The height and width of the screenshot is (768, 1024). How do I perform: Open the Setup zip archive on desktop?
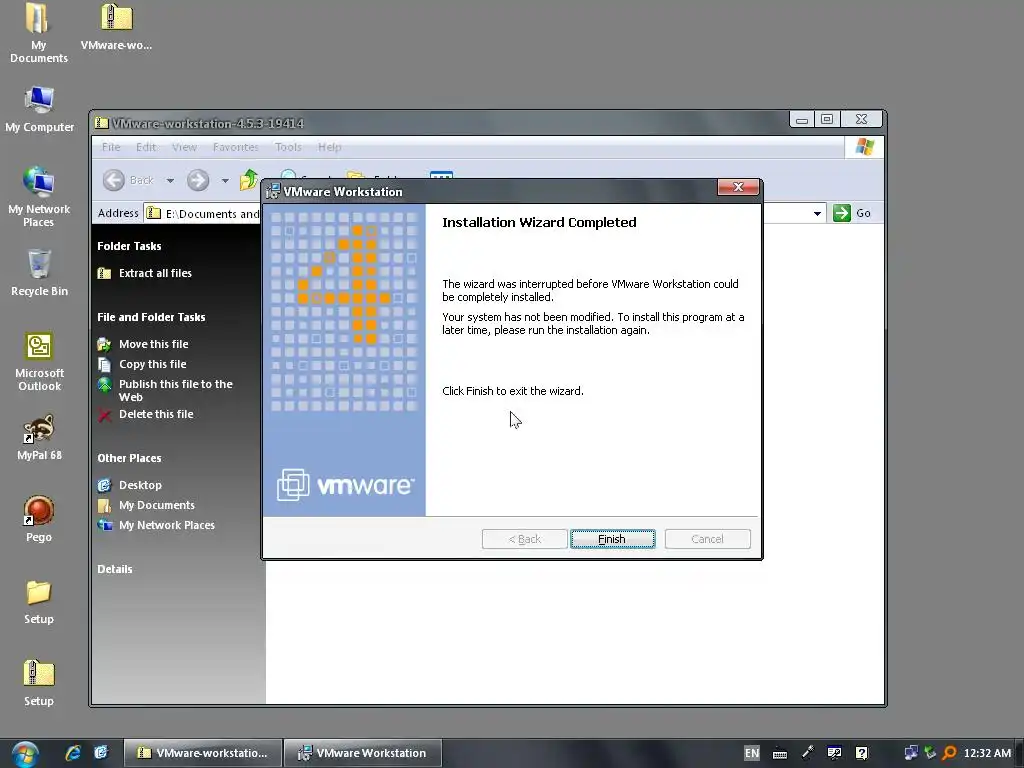[39, 683]
